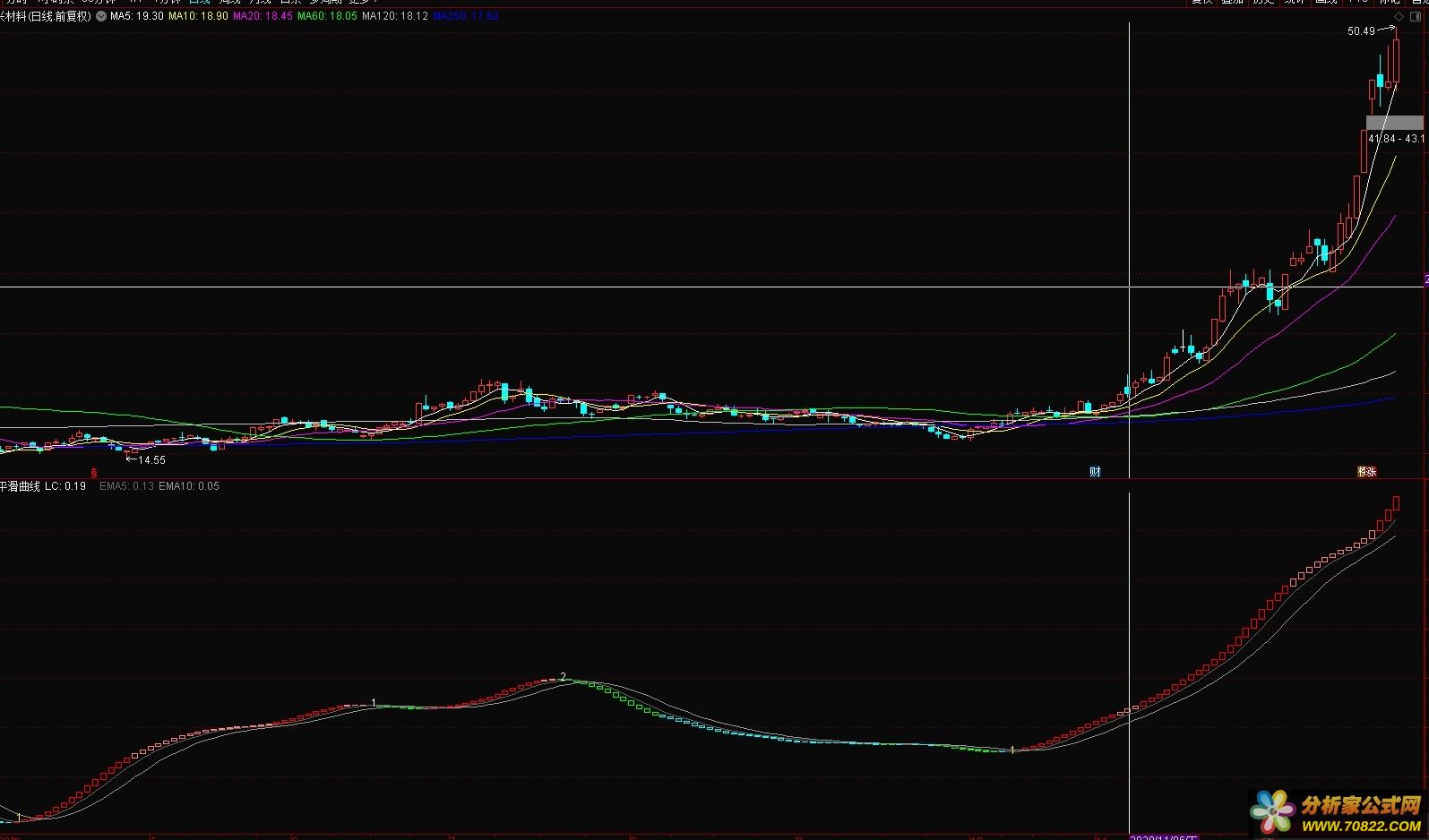The height and width of the screenshot is (840, 1429).
Task: Select the LC: 0.19 value
Action: [65, 486]
